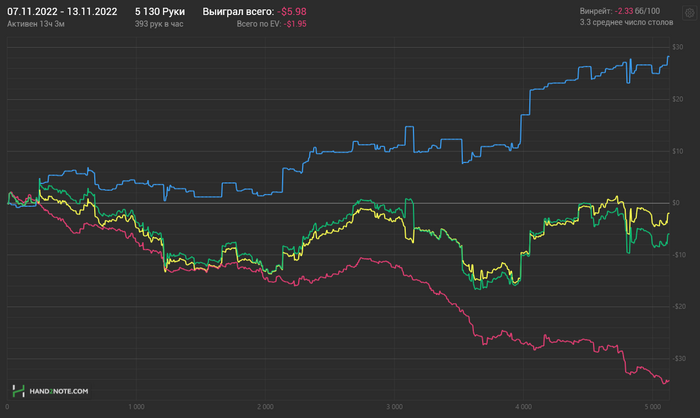Click the '393 рук в час' rate text
This screenshot has width=700, height=418.
(x=159, y=24)
